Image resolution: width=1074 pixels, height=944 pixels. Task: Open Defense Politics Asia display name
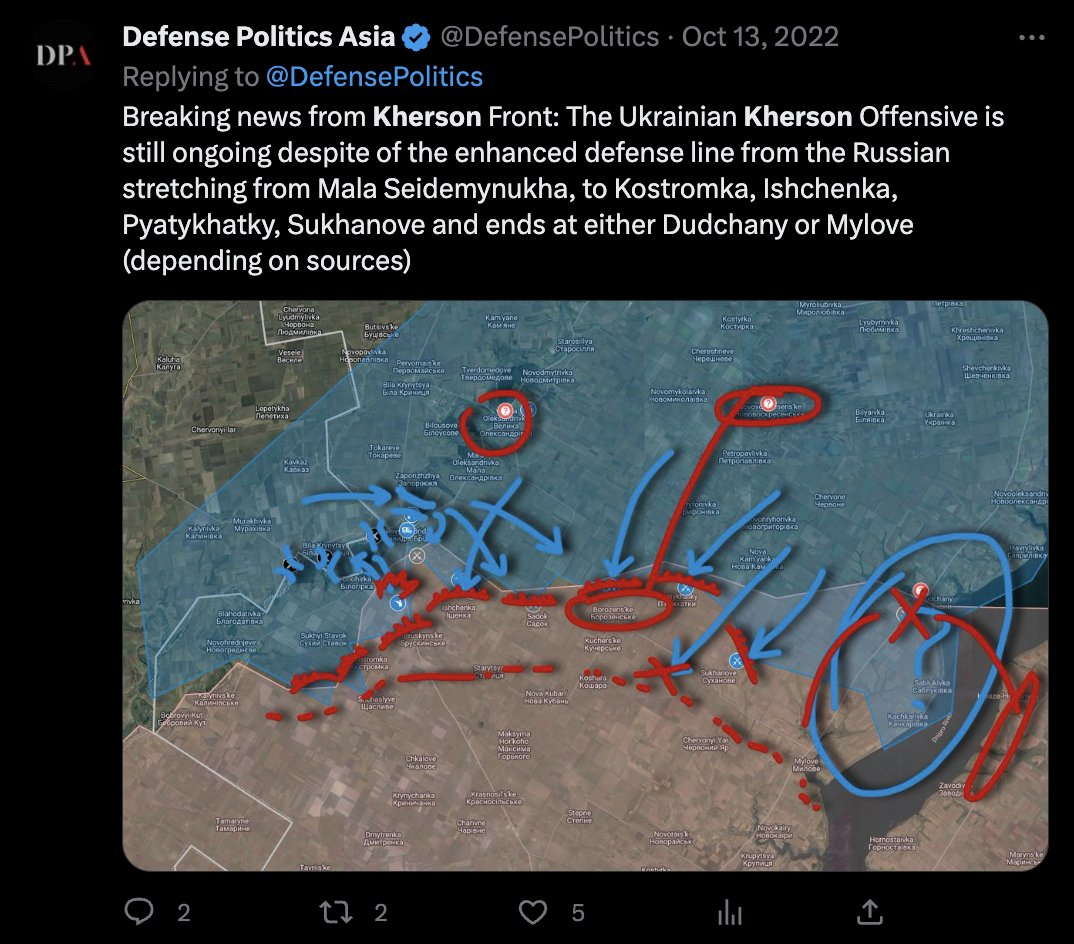point(258,37)
